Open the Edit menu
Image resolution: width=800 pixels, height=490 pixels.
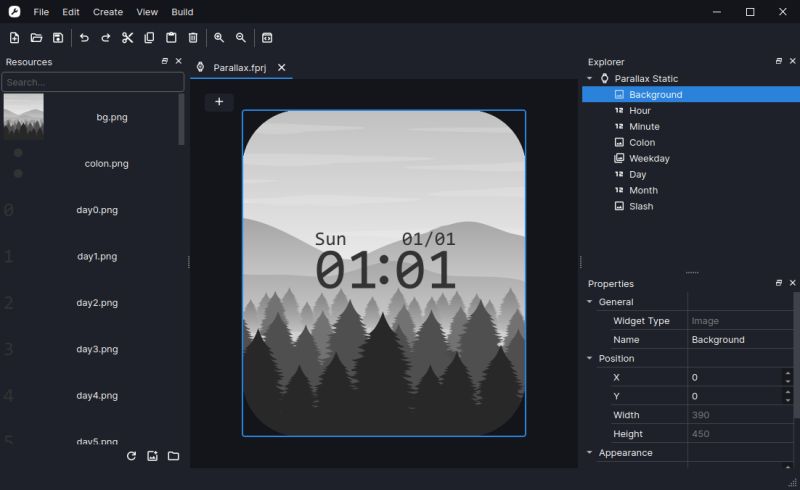71,12
